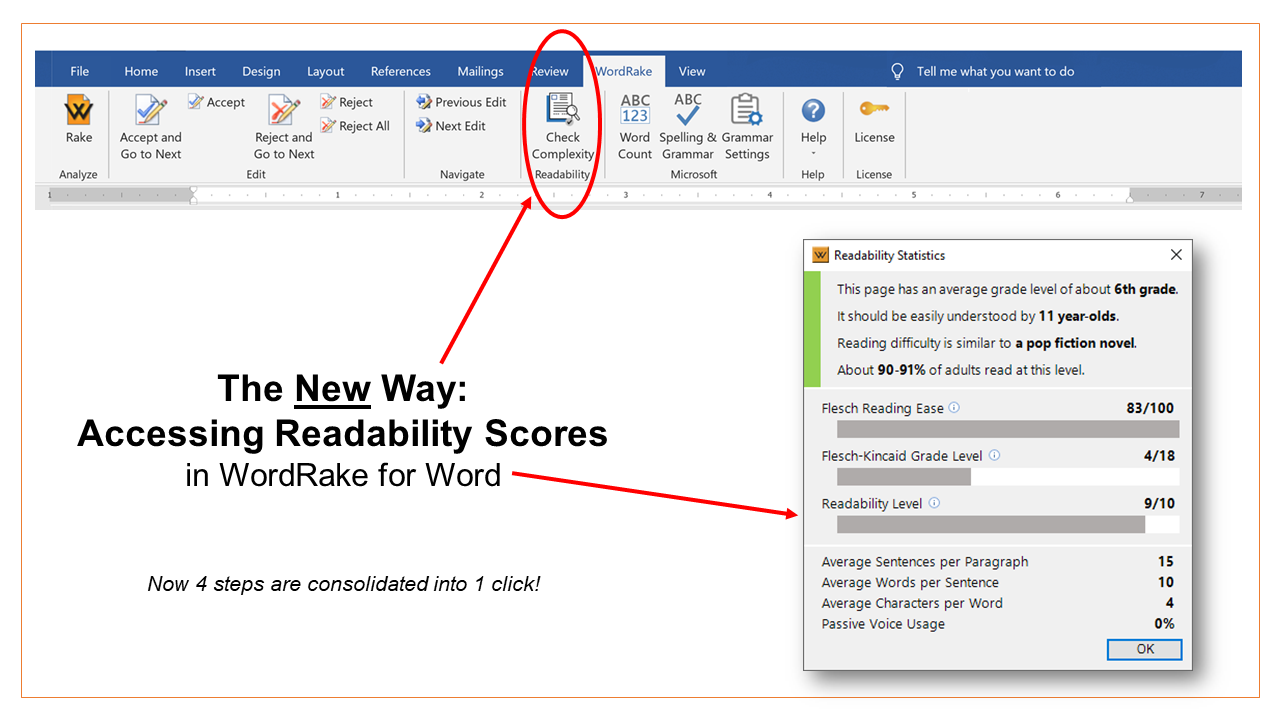Viewport: 1280px width, 720px height.
Task: Open the Design tab
Action: point(261,71)
